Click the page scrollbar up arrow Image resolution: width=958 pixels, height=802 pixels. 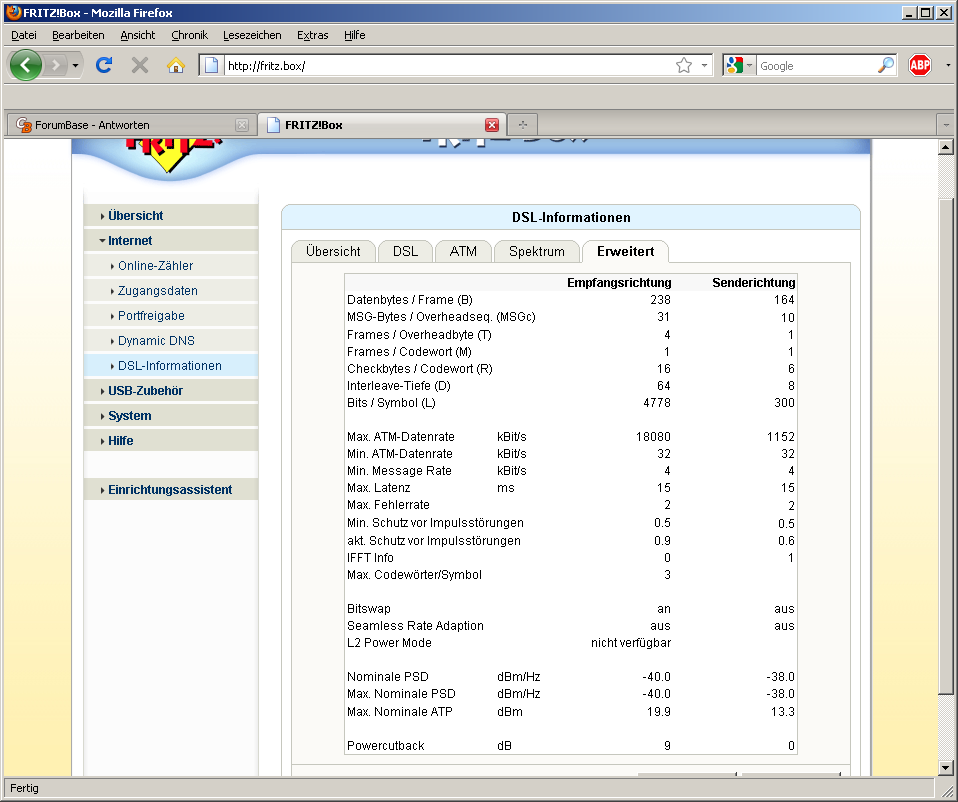tap(946, 147)
